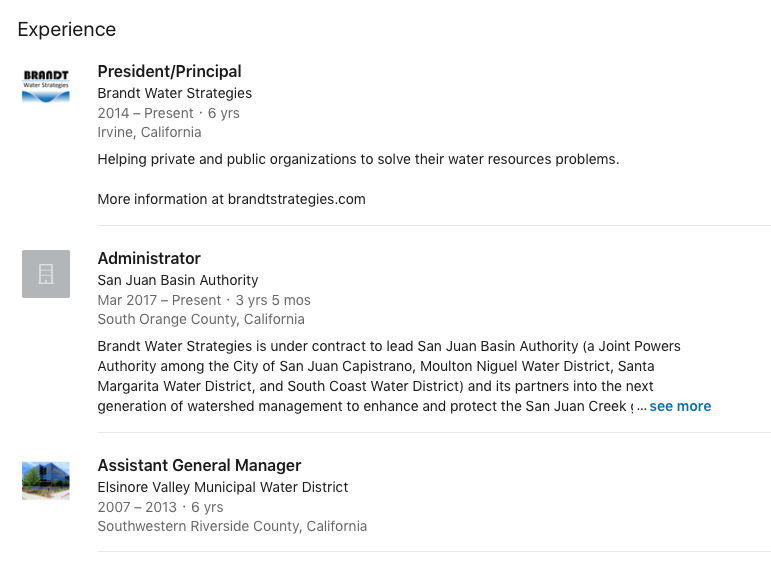Expand description with see more

point(680,406)
